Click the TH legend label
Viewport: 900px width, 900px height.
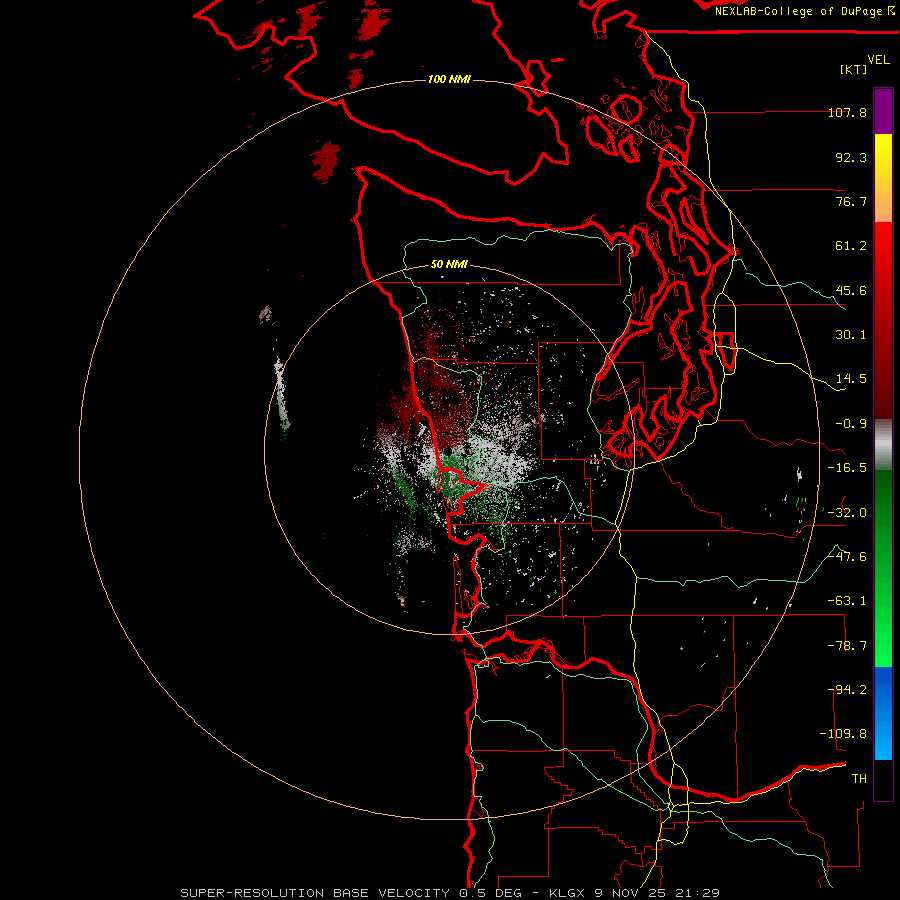(859, 779)
